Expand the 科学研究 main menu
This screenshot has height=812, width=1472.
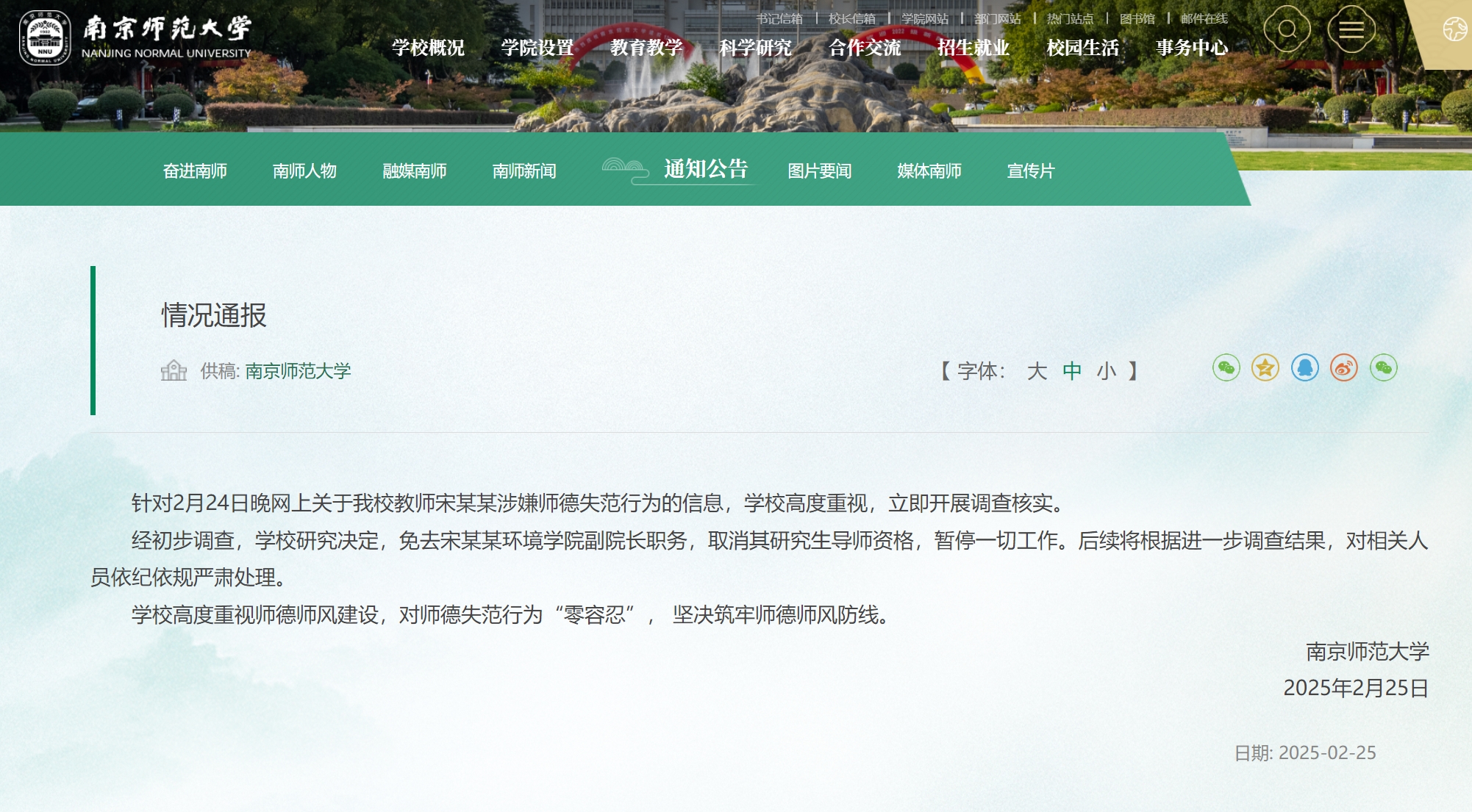(x=755, y=48)
